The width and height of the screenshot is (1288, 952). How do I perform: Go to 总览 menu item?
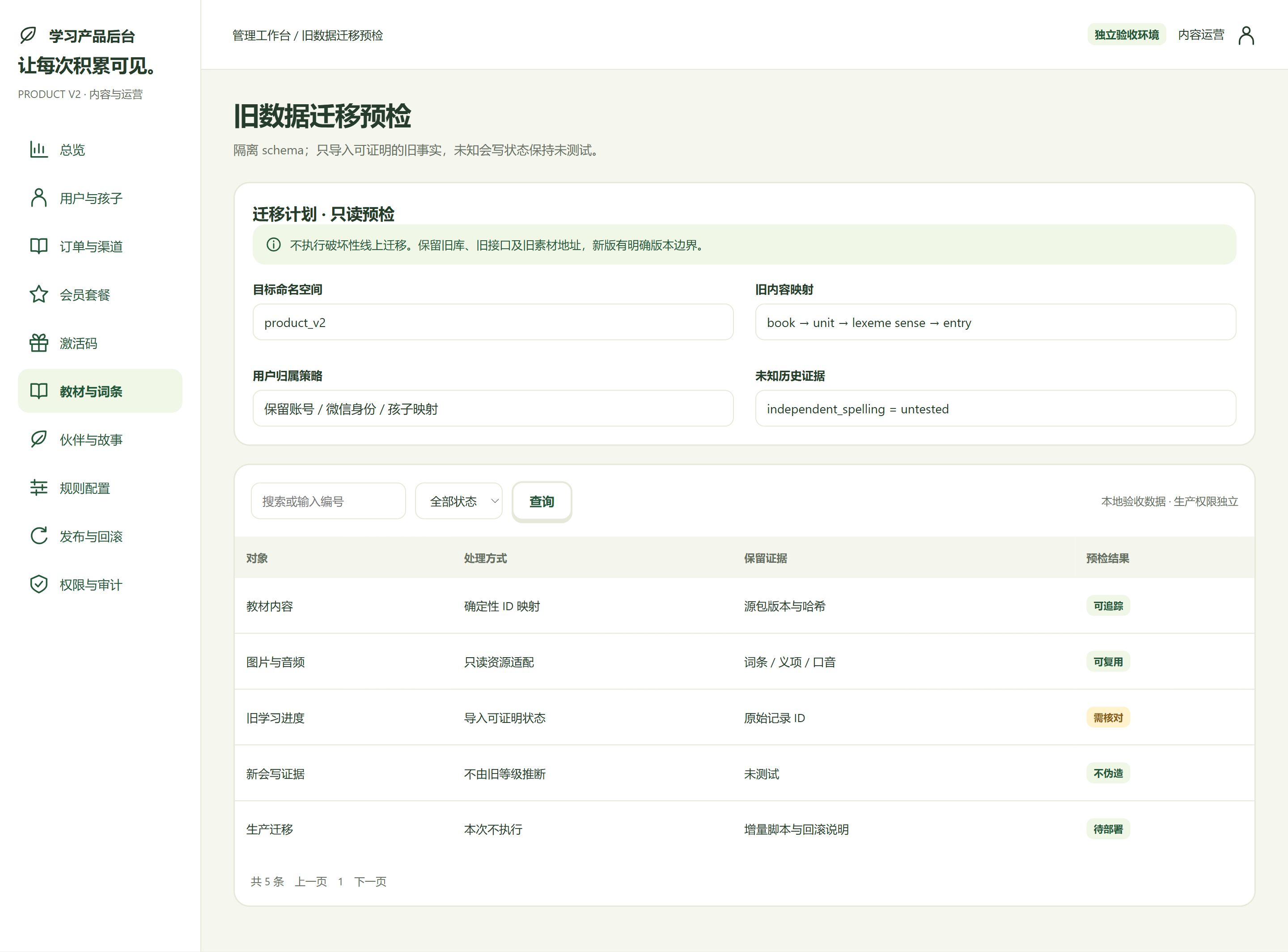point(100,150)
